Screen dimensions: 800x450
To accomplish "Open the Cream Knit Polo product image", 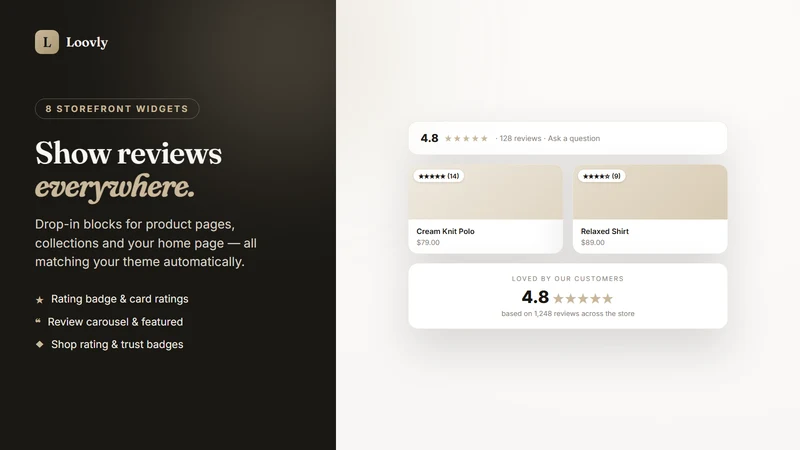I will [x=485, y=192].
